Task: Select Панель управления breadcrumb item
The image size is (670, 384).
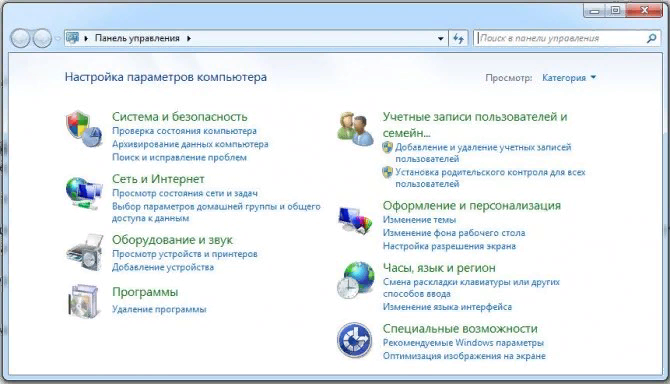Action: point(137,38)
